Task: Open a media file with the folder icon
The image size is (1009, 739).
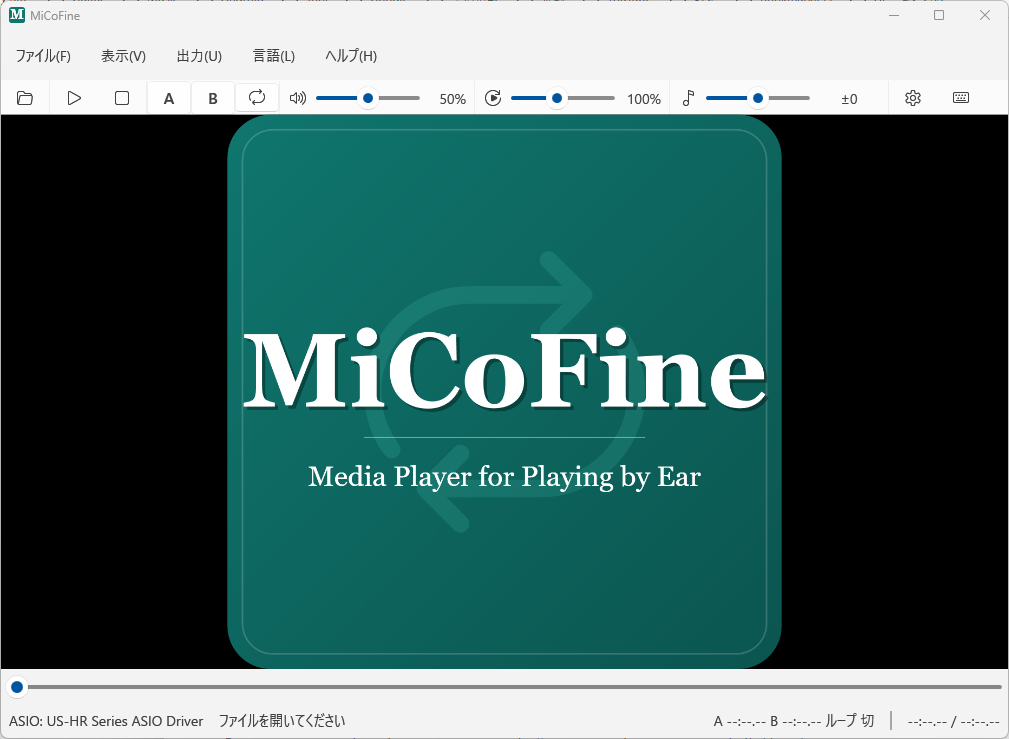Action: point(24,98)
